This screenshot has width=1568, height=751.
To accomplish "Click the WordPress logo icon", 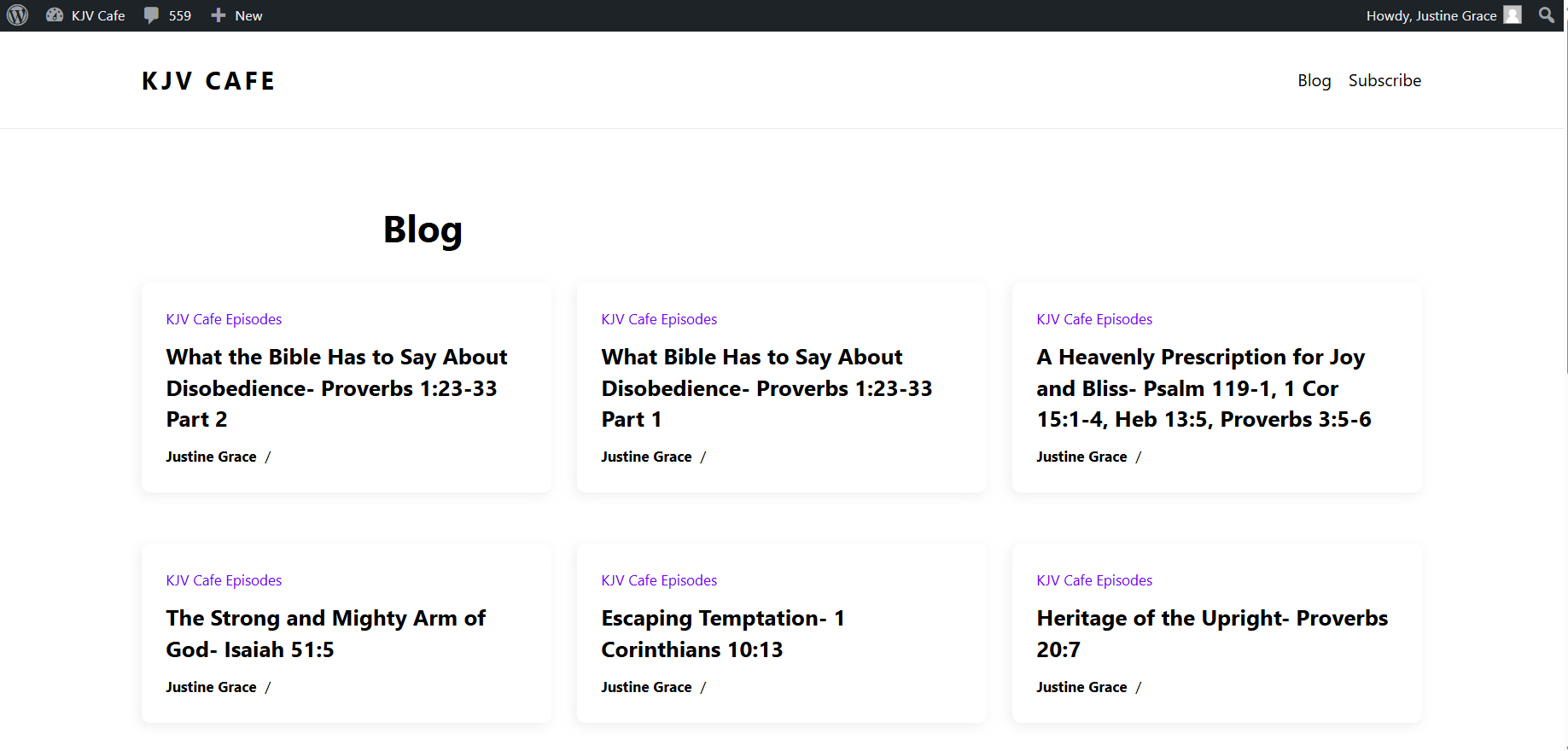I will (17, 15).
